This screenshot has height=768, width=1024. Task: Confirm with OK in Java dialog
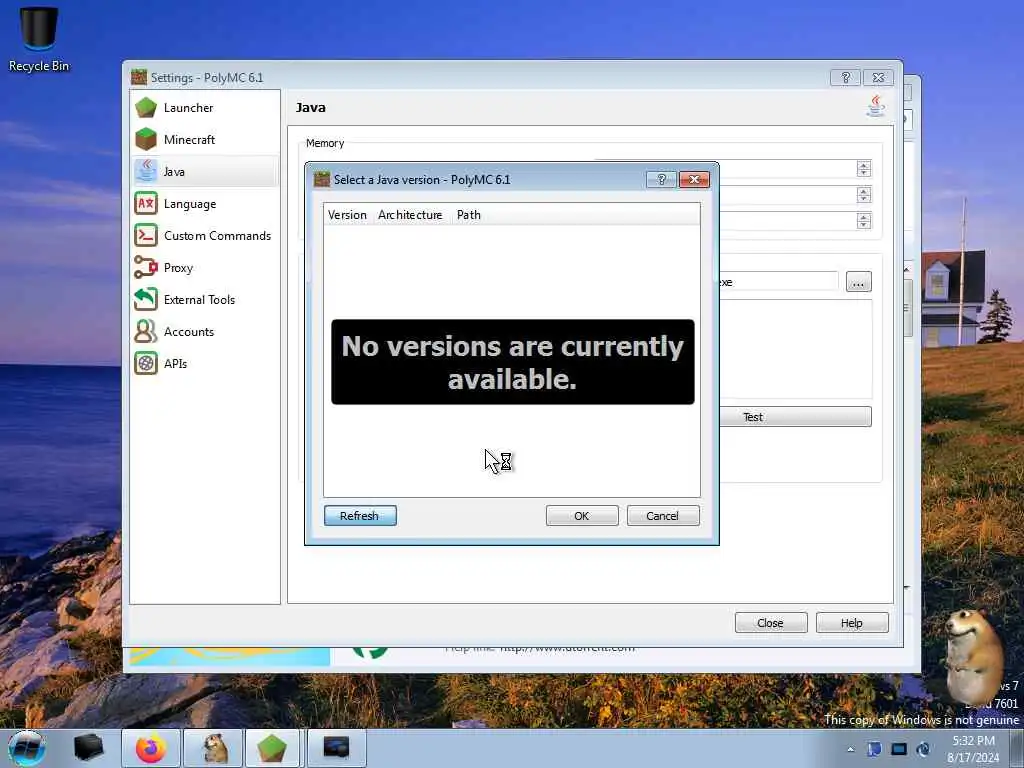(582, 516)
